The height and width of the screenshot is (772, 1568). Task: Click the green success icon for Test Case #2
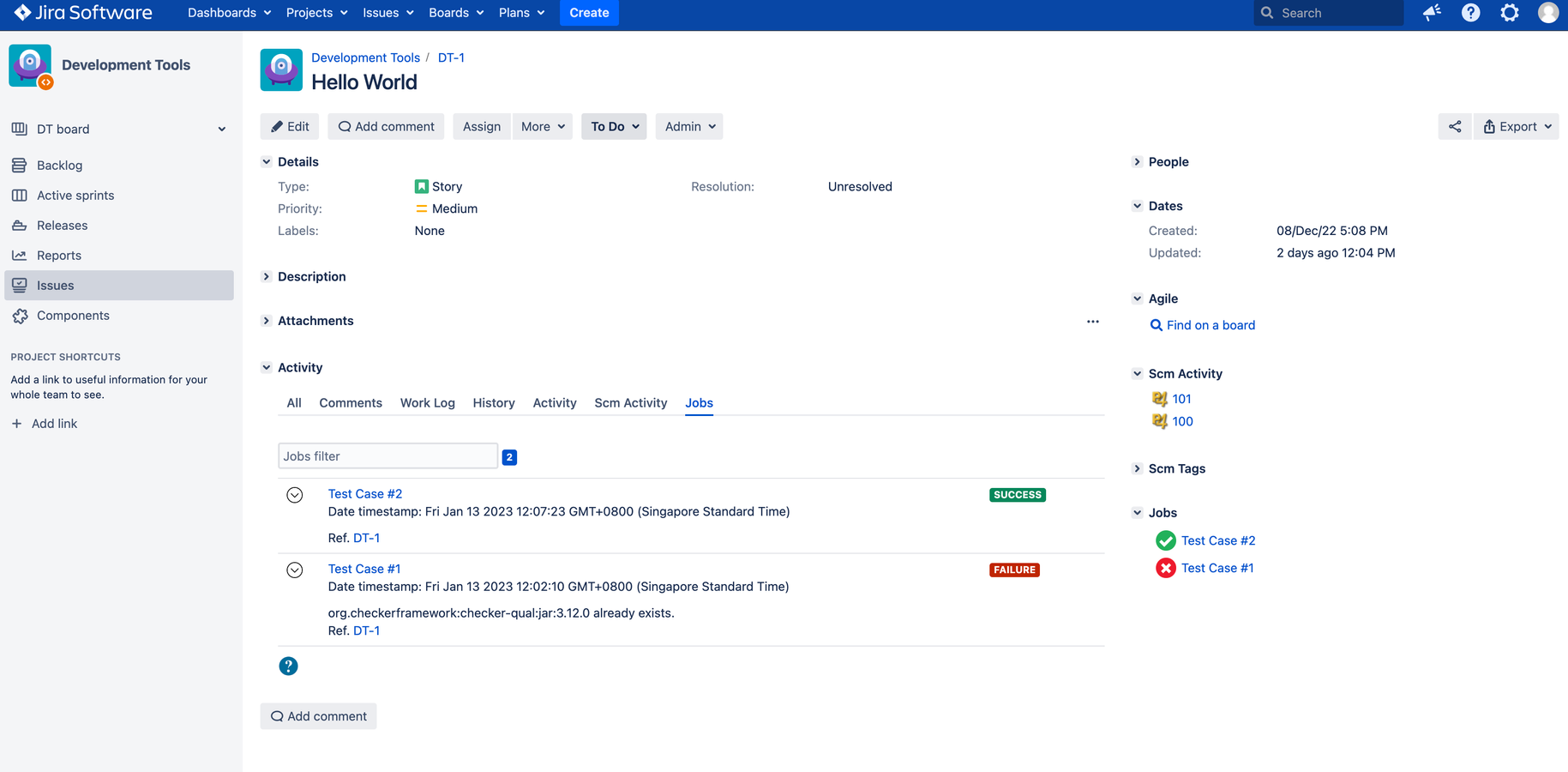(1165, 540)
